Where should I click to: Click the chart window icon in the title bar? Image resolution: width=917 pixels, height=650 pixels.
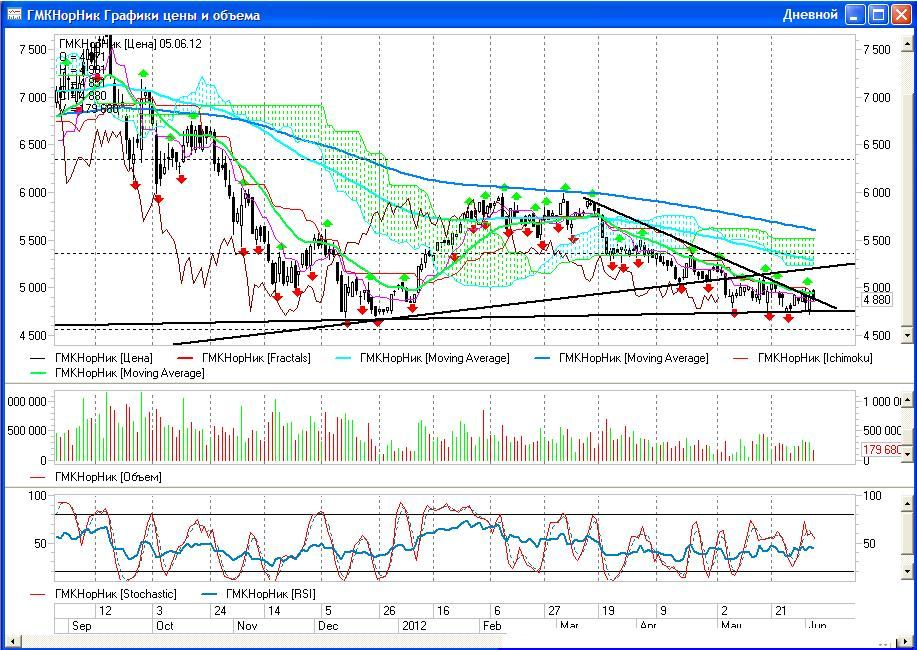click(13, 15)
